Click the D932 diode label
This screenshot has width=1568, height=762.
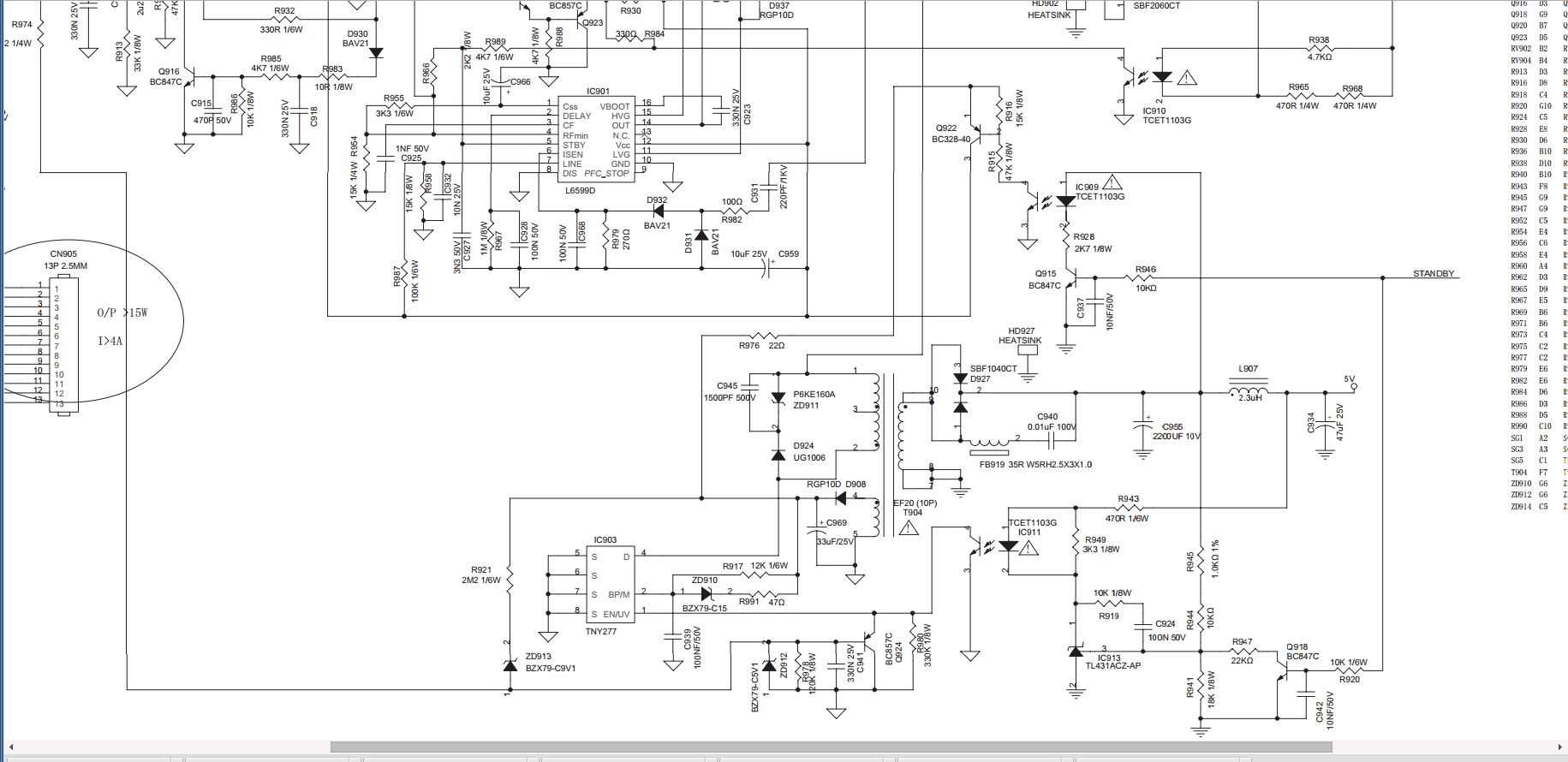coord(657,200)
